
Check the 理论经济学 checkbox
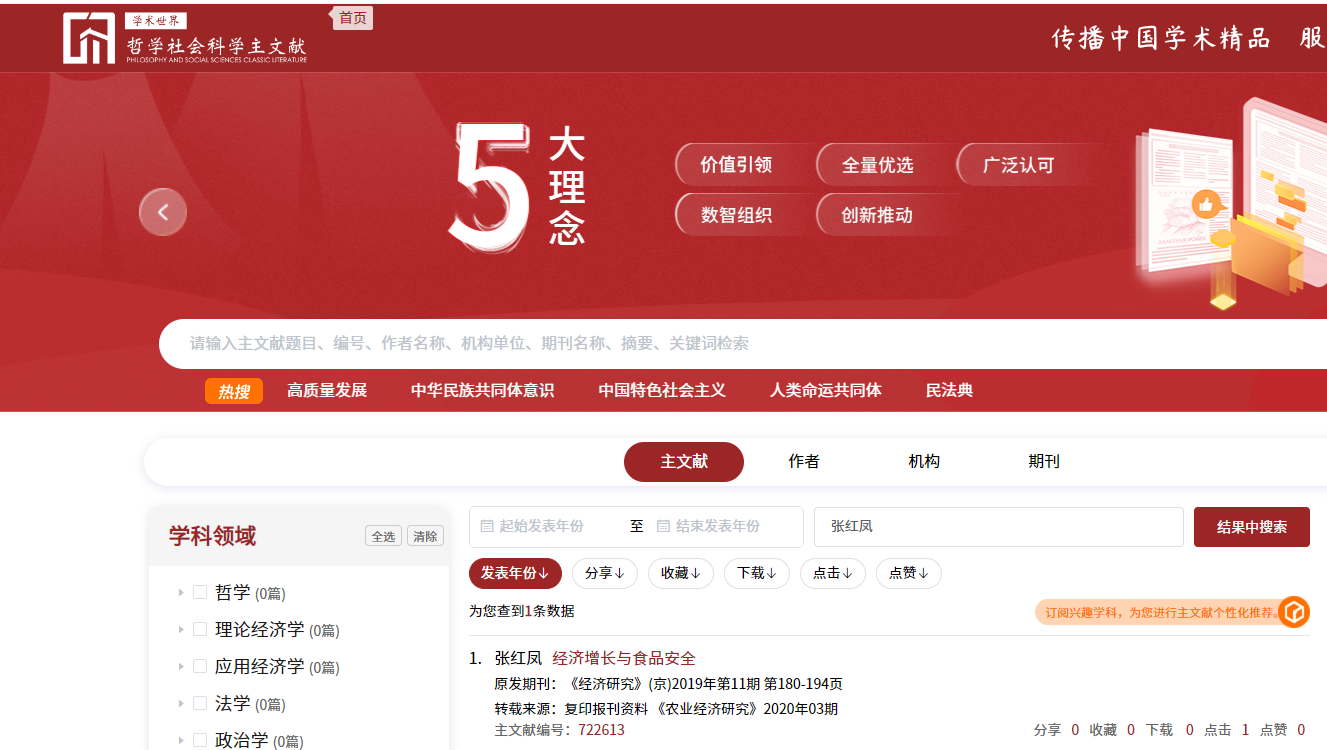pyautogui.click(x=200, y=629)
